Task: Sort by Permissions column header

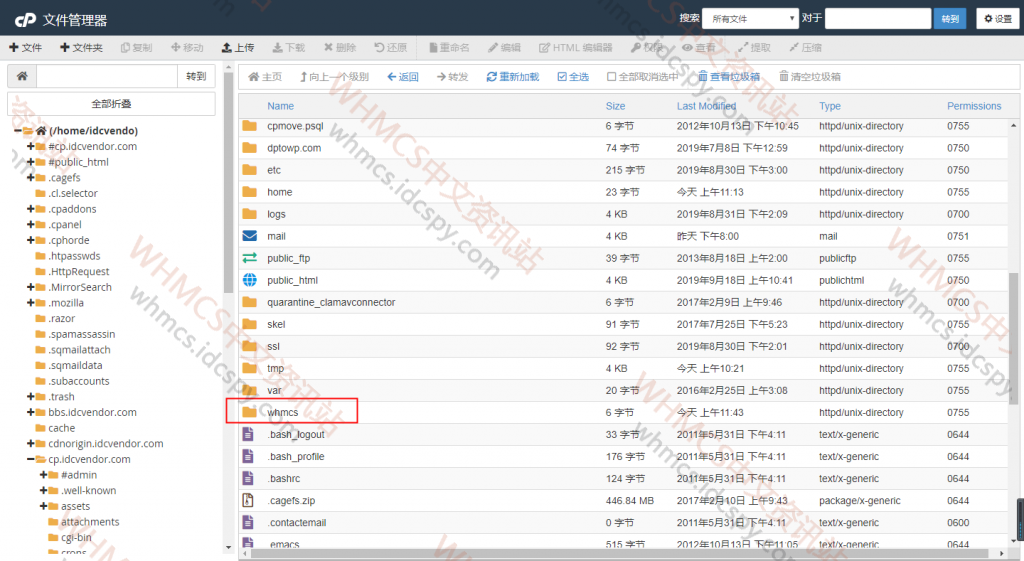Action: pos(974,106)
